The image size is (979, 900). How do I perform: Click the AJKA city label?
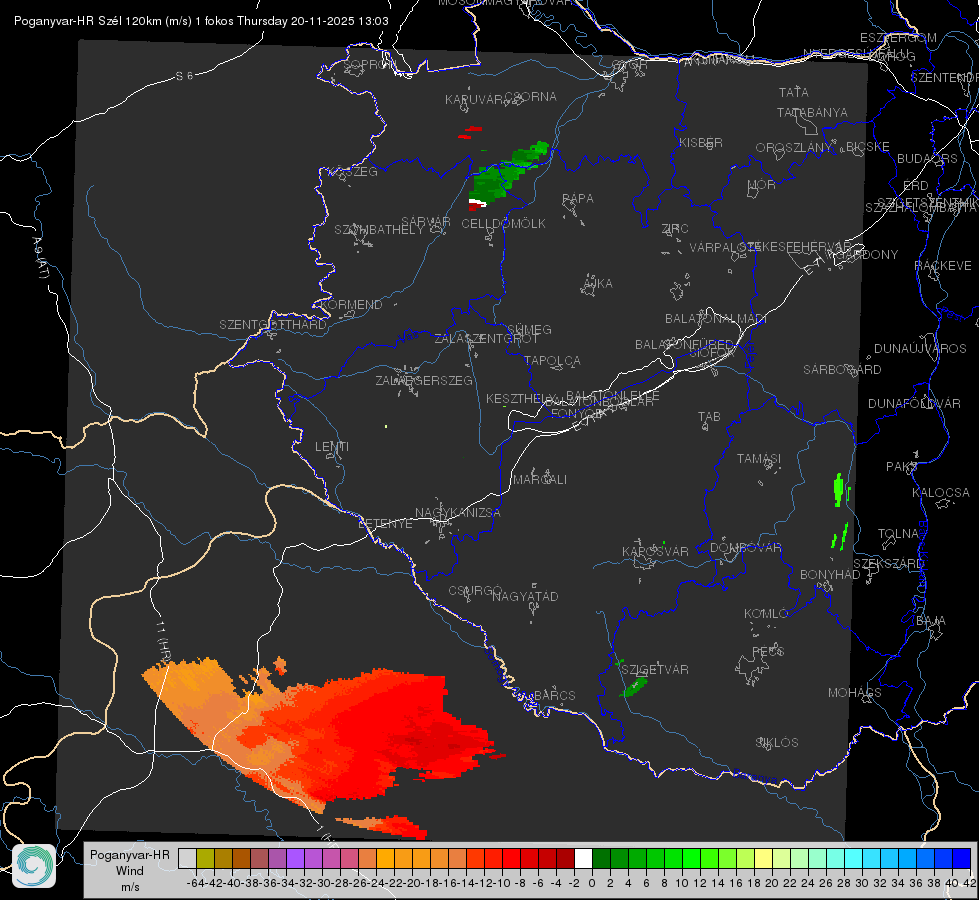pos(598,284)
